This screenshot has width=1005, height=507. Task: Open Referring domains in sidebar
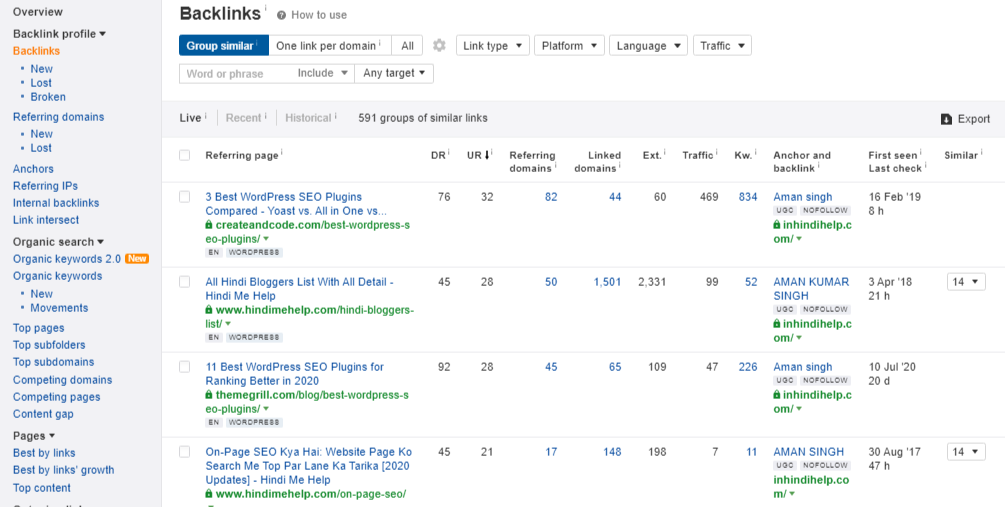coord(58,117)
